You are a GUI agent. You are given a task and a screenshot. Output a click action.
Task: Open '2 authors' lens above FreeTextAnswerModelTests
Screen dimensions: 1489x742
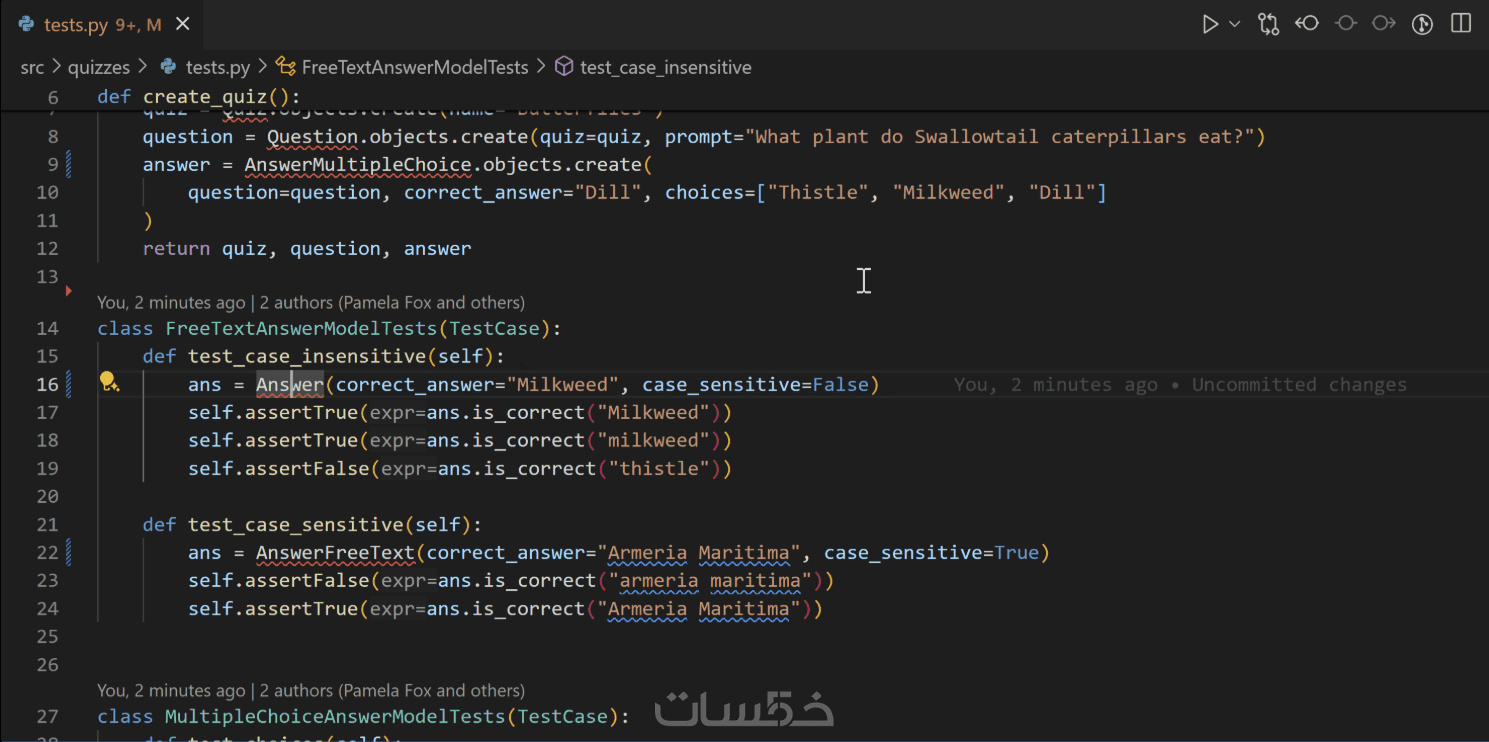pos(392,302)
